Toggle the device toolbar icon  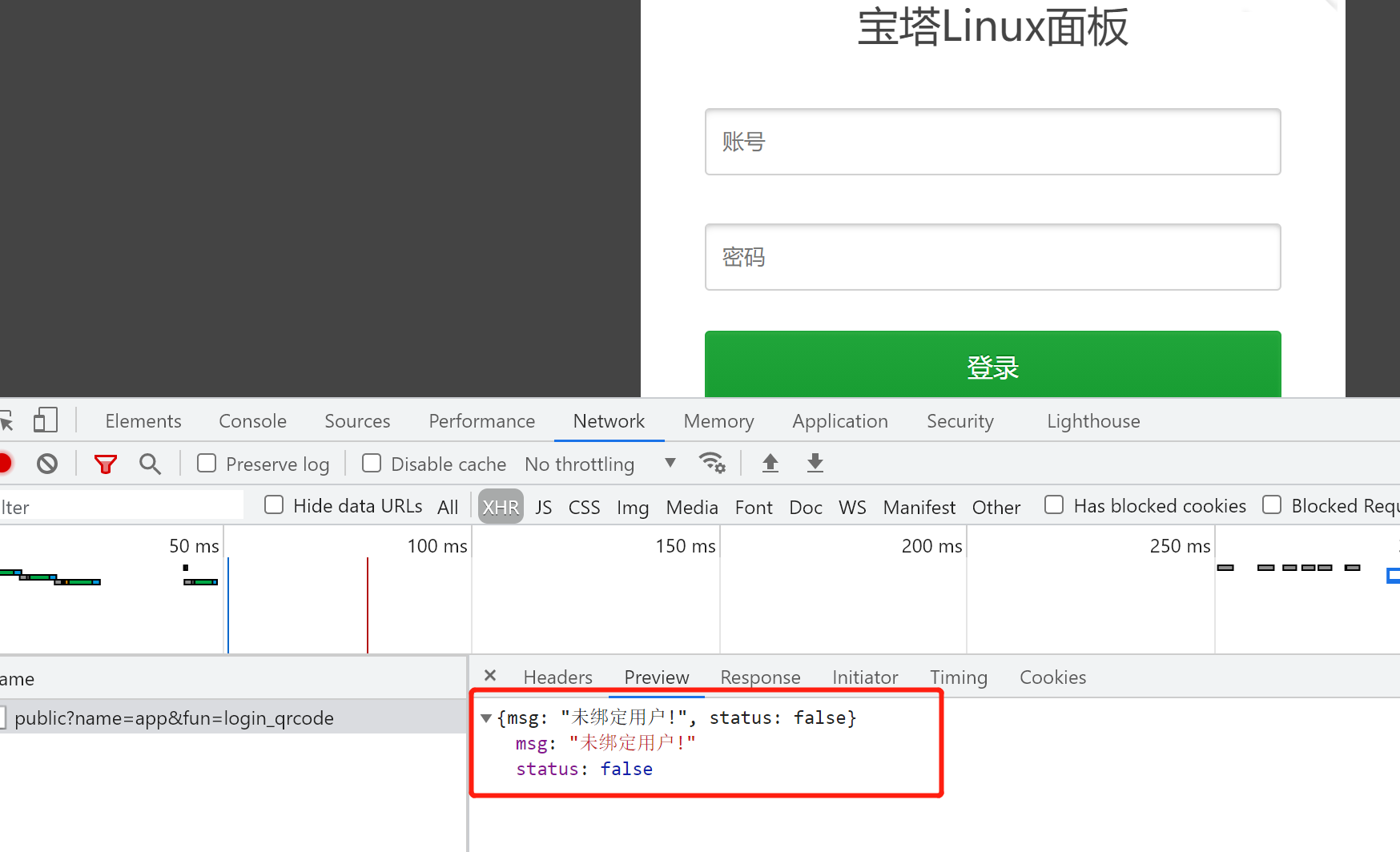coord(46,420)
